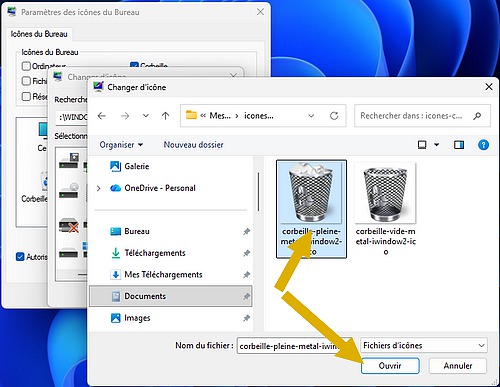Click the magnifier search icon
The image size is (500, 387).
(477, 116)
